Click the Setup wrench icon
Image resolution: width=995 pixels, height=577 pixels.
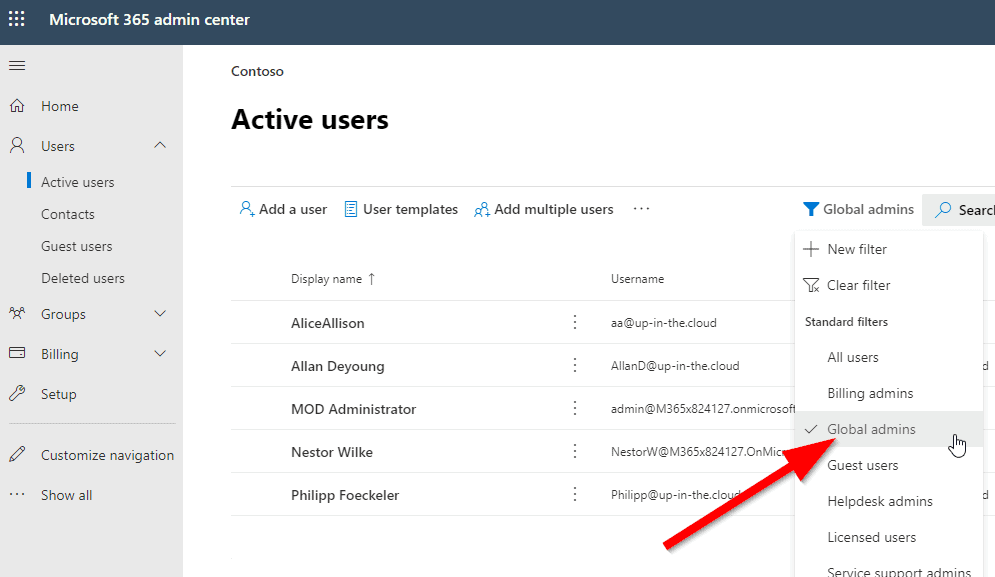[x=17, y=394]
